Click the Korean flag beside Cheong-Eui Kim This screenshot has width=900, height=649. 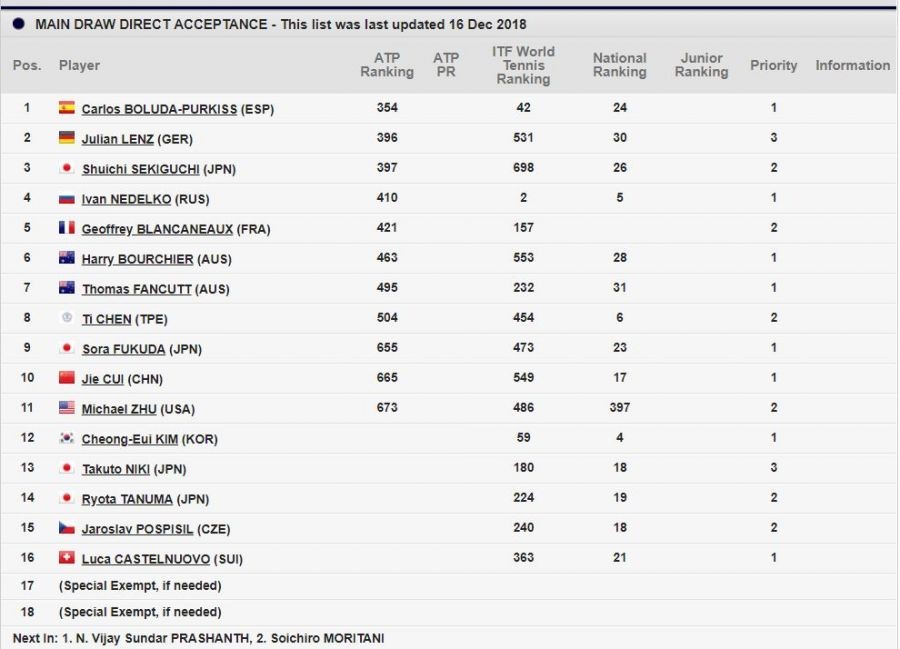tap(67, 438)
